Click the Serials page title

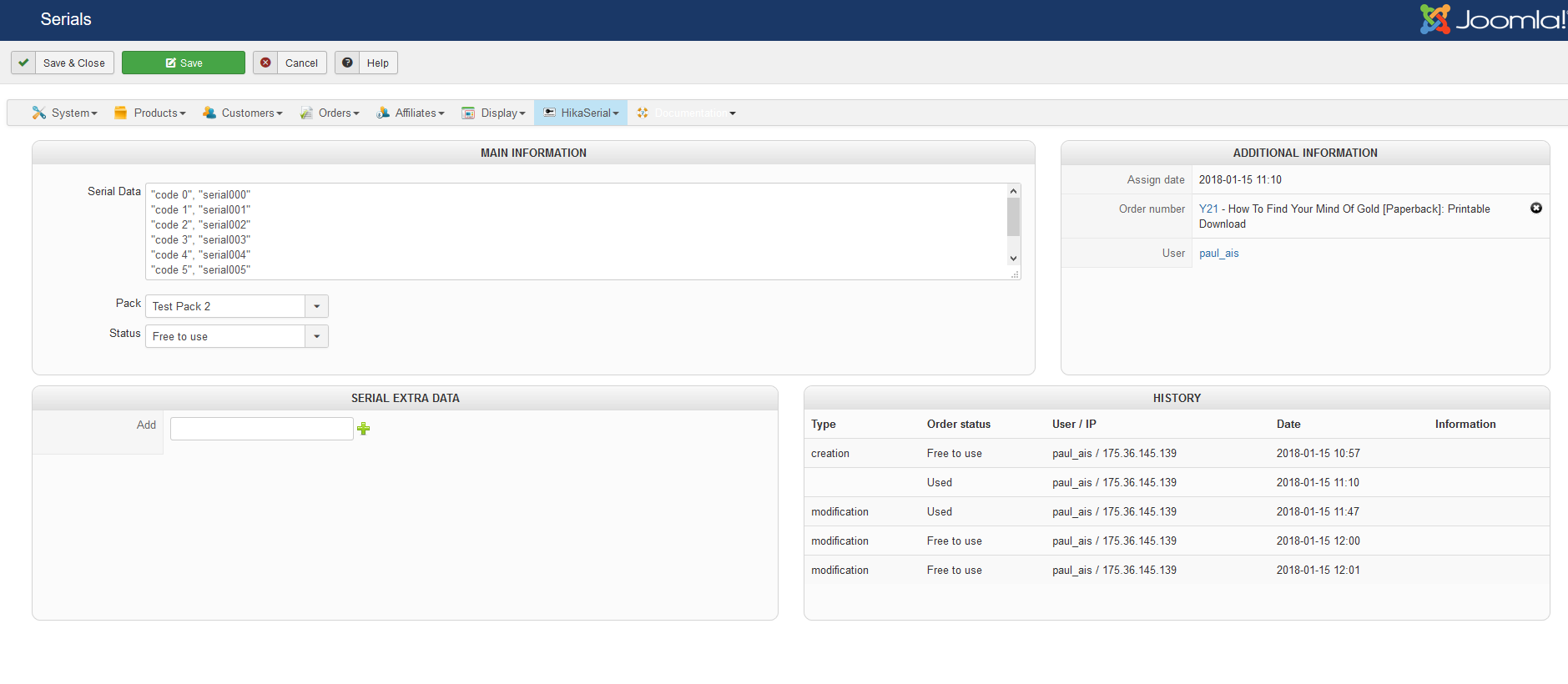(66, 19)
